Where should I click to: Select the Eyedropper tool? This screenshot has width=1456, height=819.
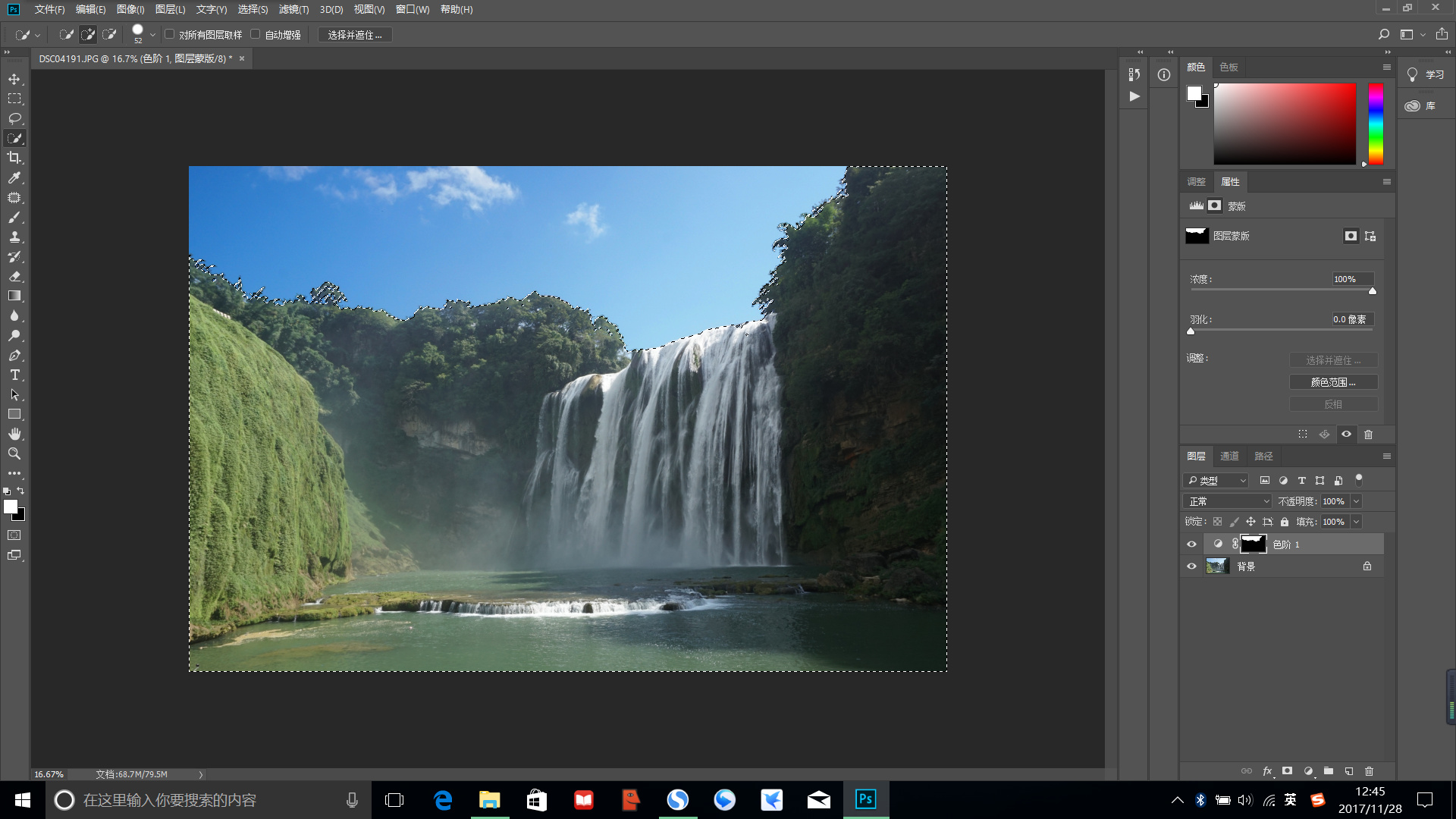click(x=14, y=177)
